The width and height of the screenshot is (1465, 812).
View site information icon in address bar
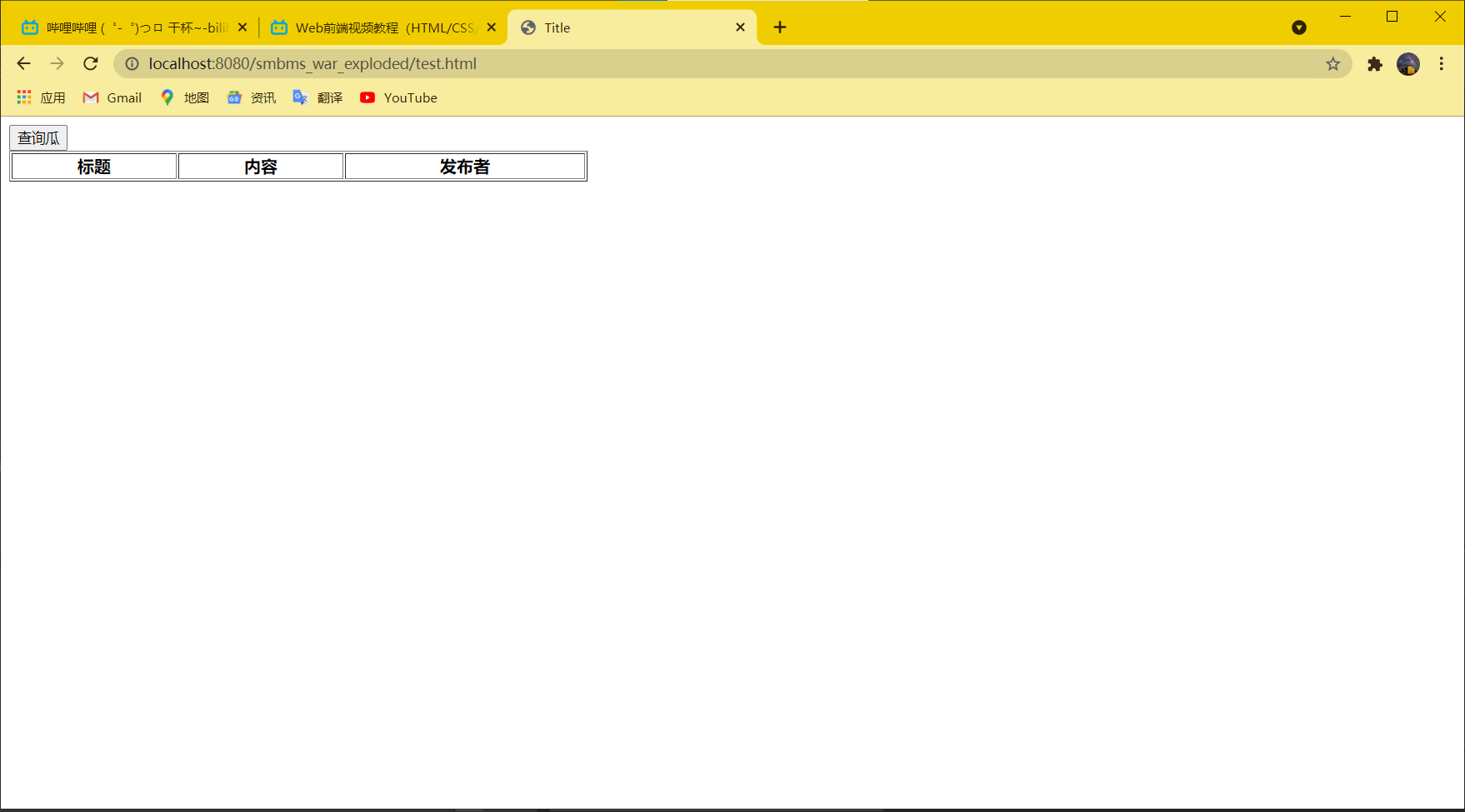pyautogui.click(x=132, y=64)
